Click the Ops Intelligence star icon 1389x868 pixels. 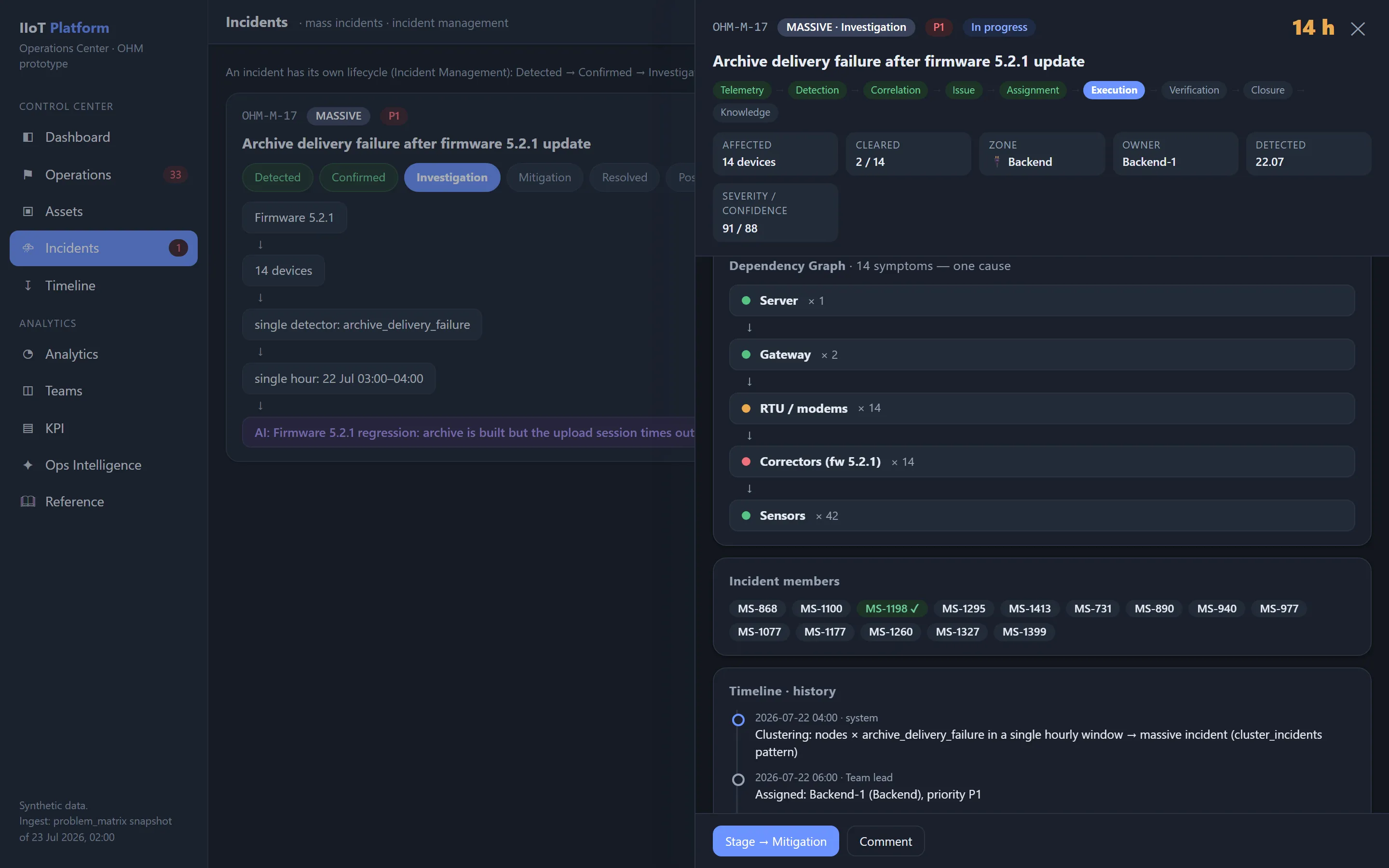27,465
